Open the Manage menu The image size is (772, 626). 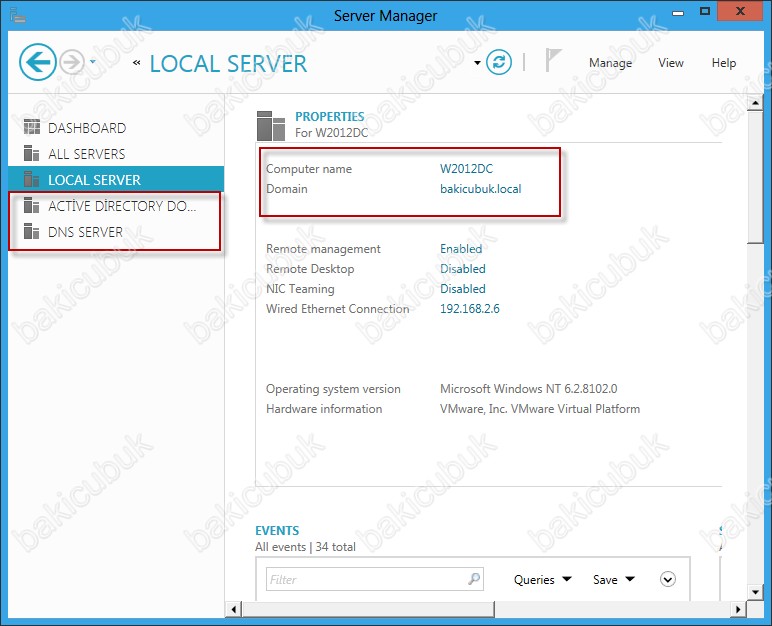pos(610,63)
